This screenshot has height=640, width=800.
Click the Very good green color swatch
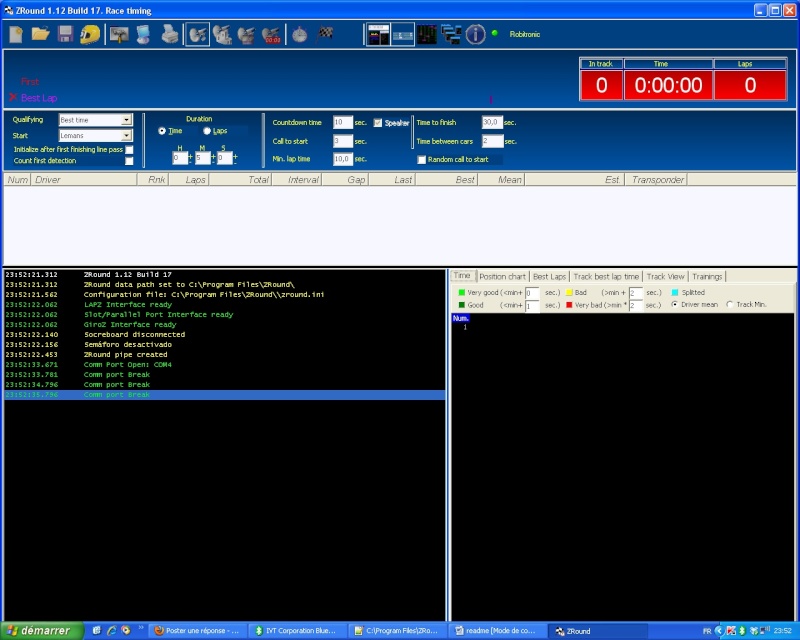point(462,292)
